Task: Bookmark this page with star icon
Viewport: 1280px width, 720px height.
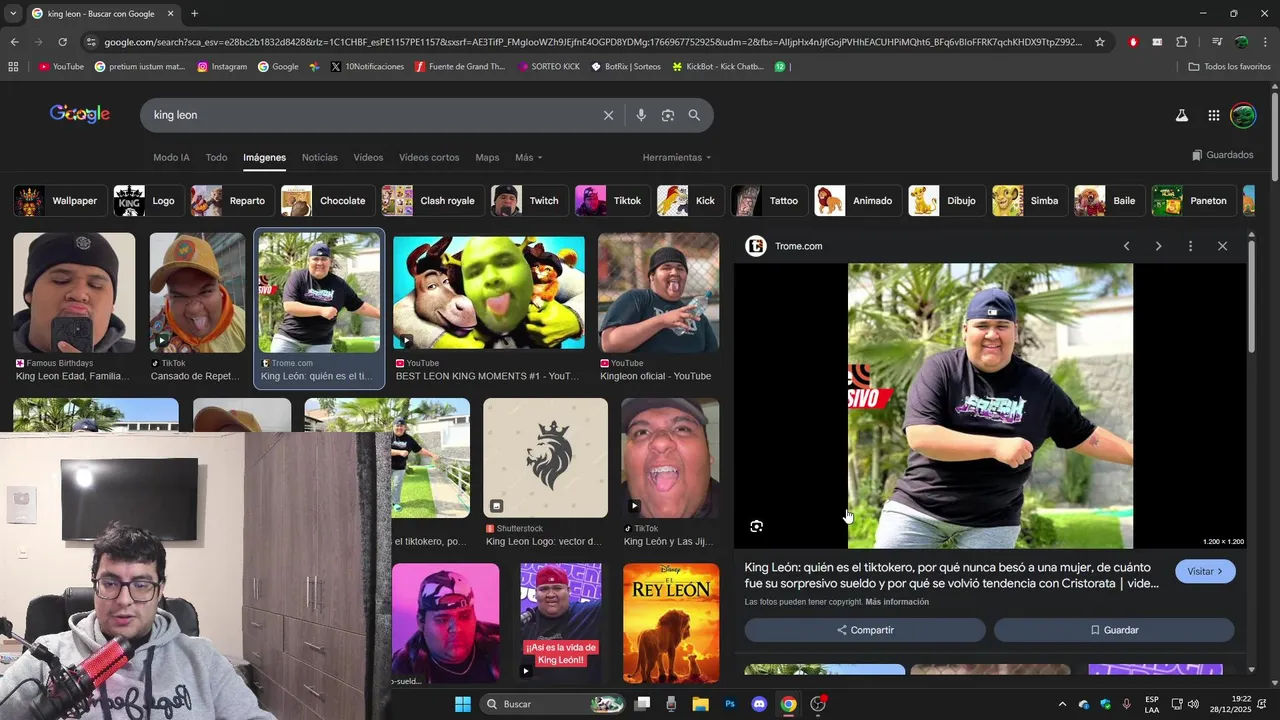Action: pos(1100,42)
